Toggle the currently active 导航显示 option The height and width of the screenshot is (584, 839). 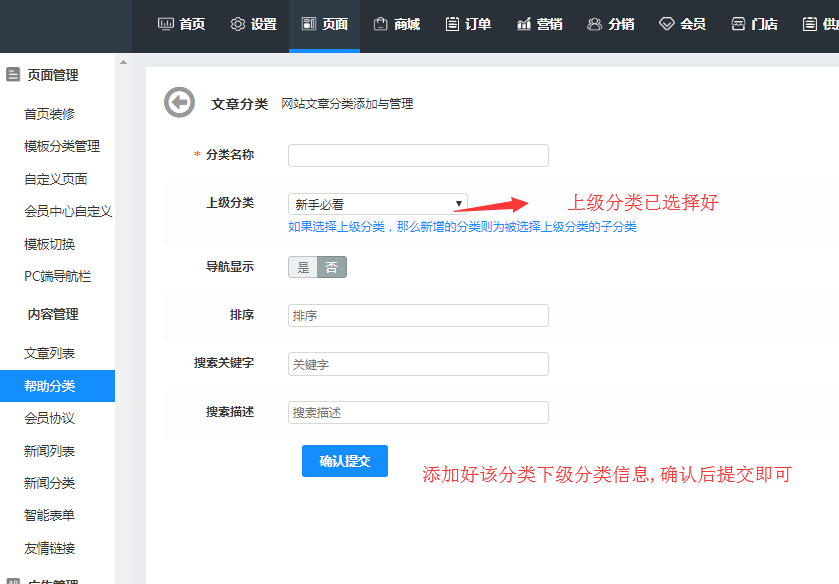[x=331, y=266]
